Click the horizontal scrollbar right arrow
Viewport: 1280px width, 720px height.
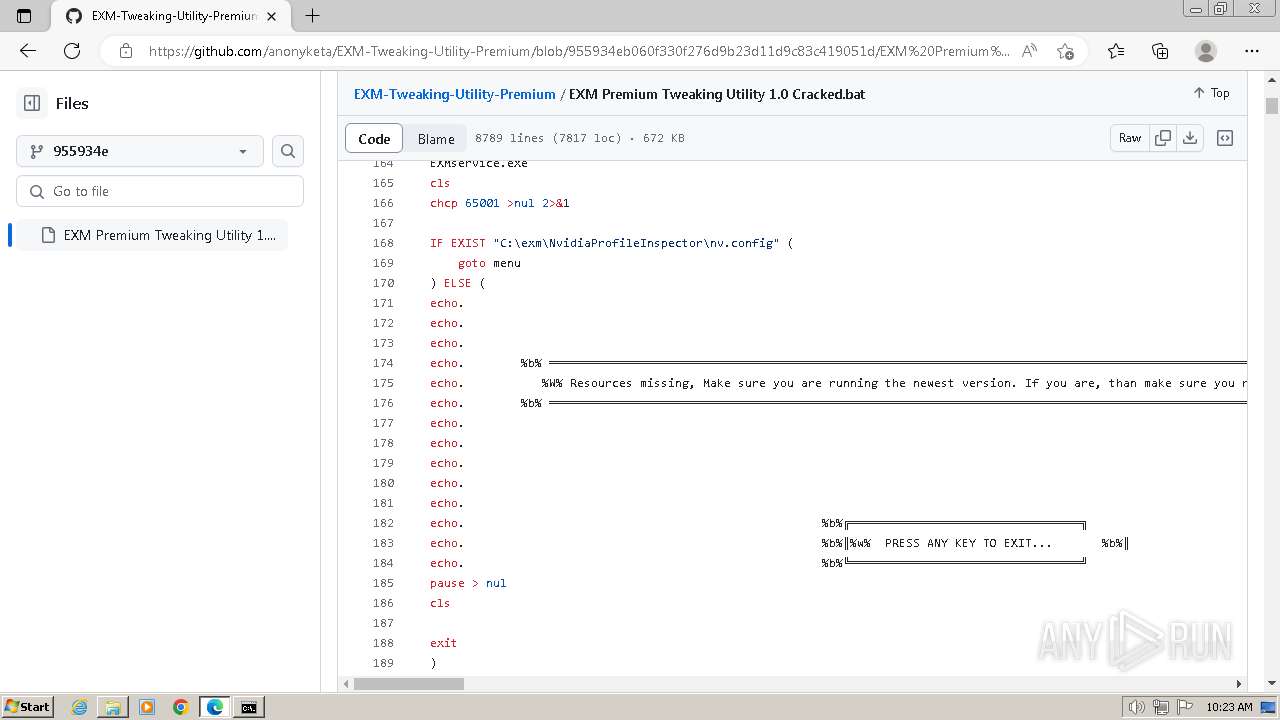[x=1239, y=684]
